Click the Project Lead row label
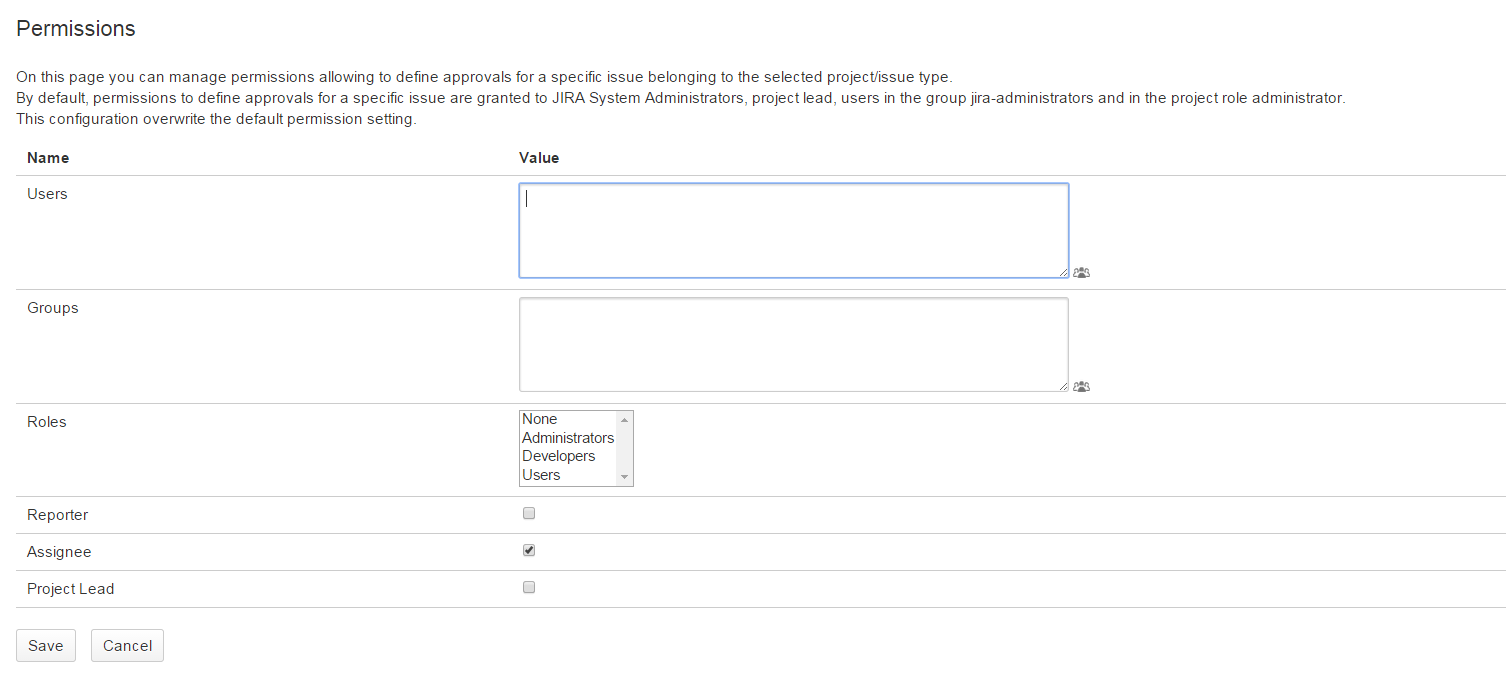This screenshot has width=1506, height=676. point(71,589)
